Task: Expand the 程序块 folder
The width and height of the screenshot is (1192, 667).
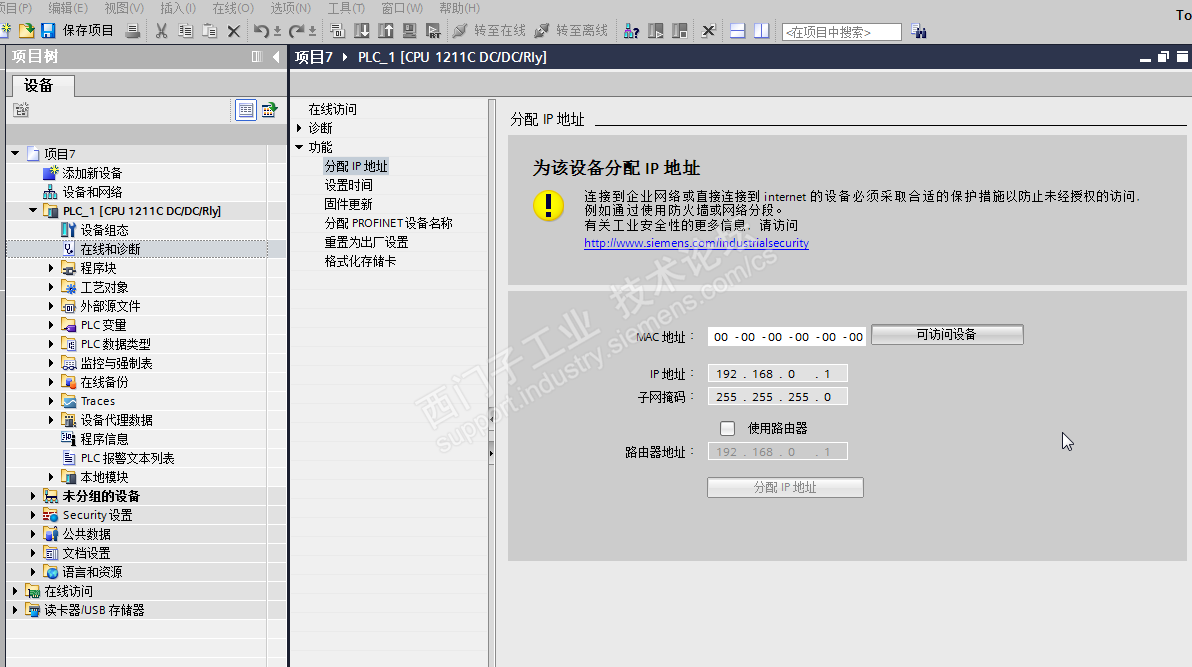Action: point(51,268)
